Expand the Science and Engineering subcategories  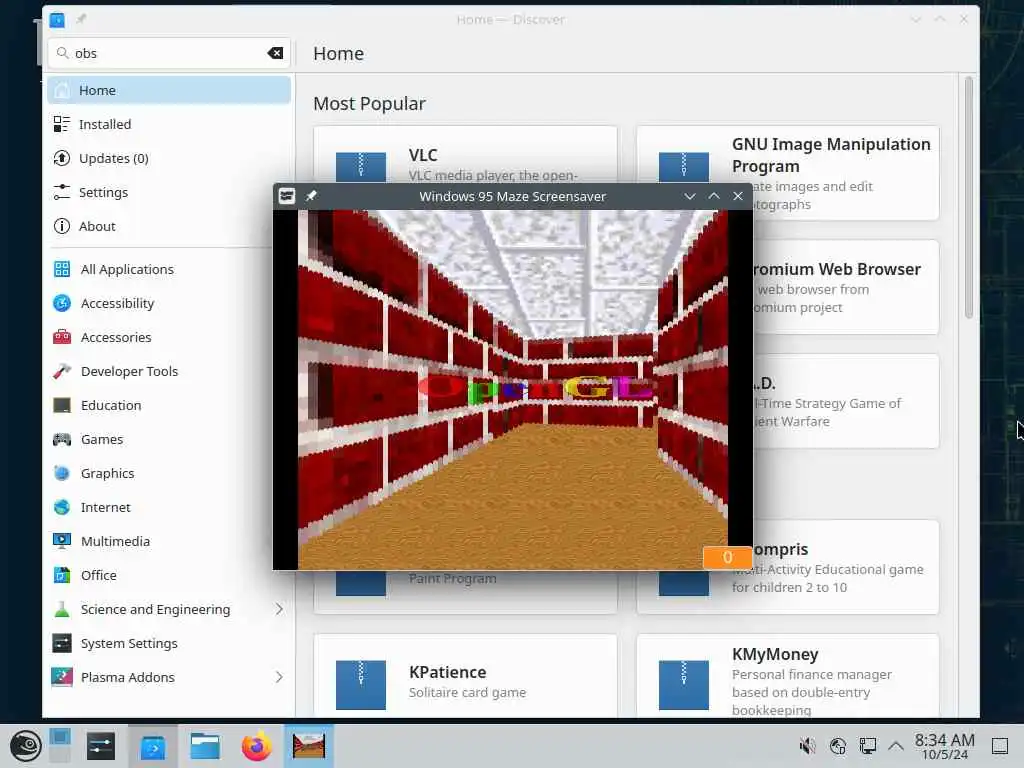279,609
